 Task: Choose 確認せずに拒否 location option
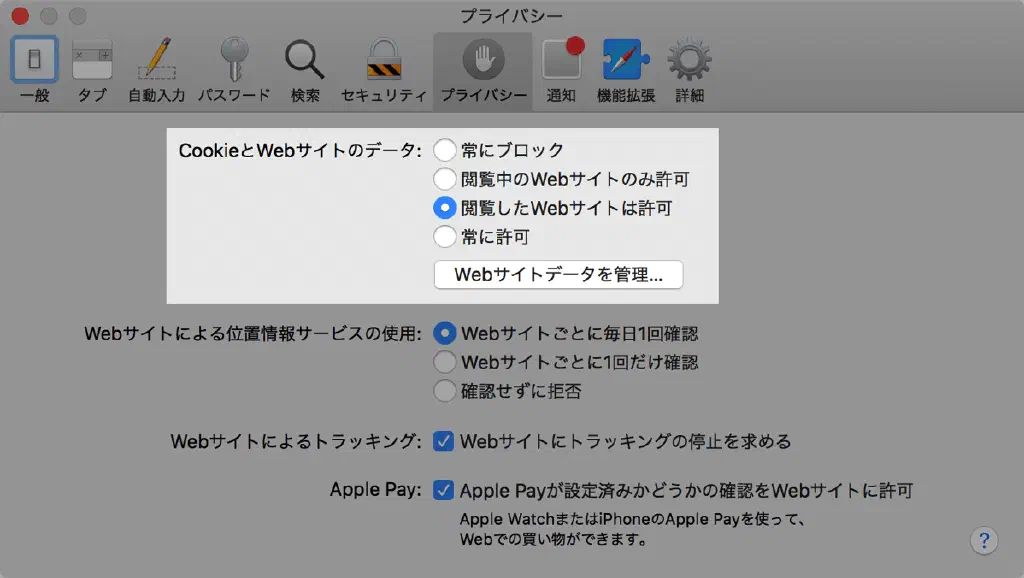coord(445,392)
